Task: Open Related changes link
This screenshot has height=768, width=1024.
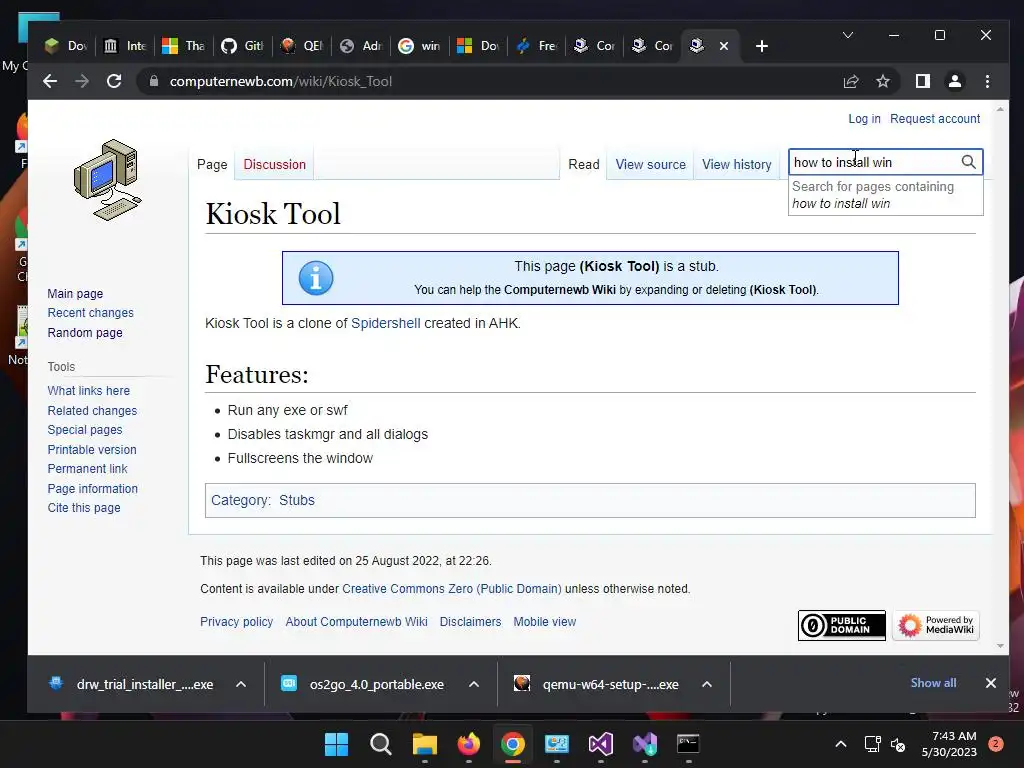Action: click(92, 411)
